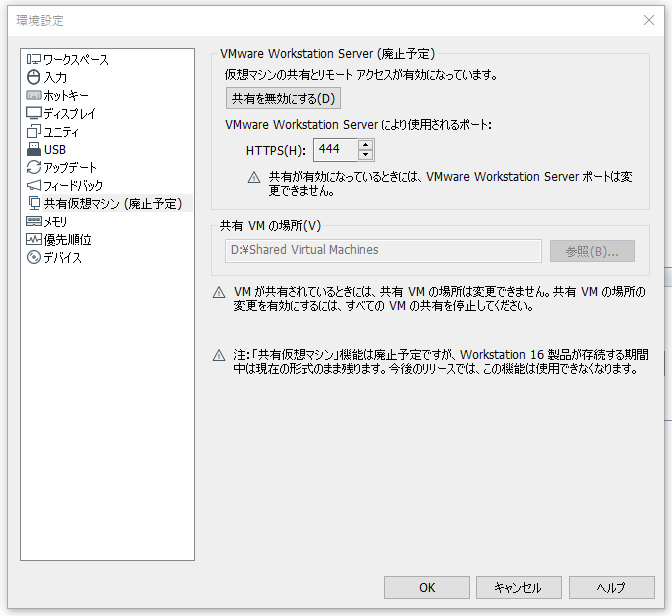This screenshot has height=616, width=672.
Task: Click the 共有仮想マシン icon in sidebar
Action: coord(34,203)
